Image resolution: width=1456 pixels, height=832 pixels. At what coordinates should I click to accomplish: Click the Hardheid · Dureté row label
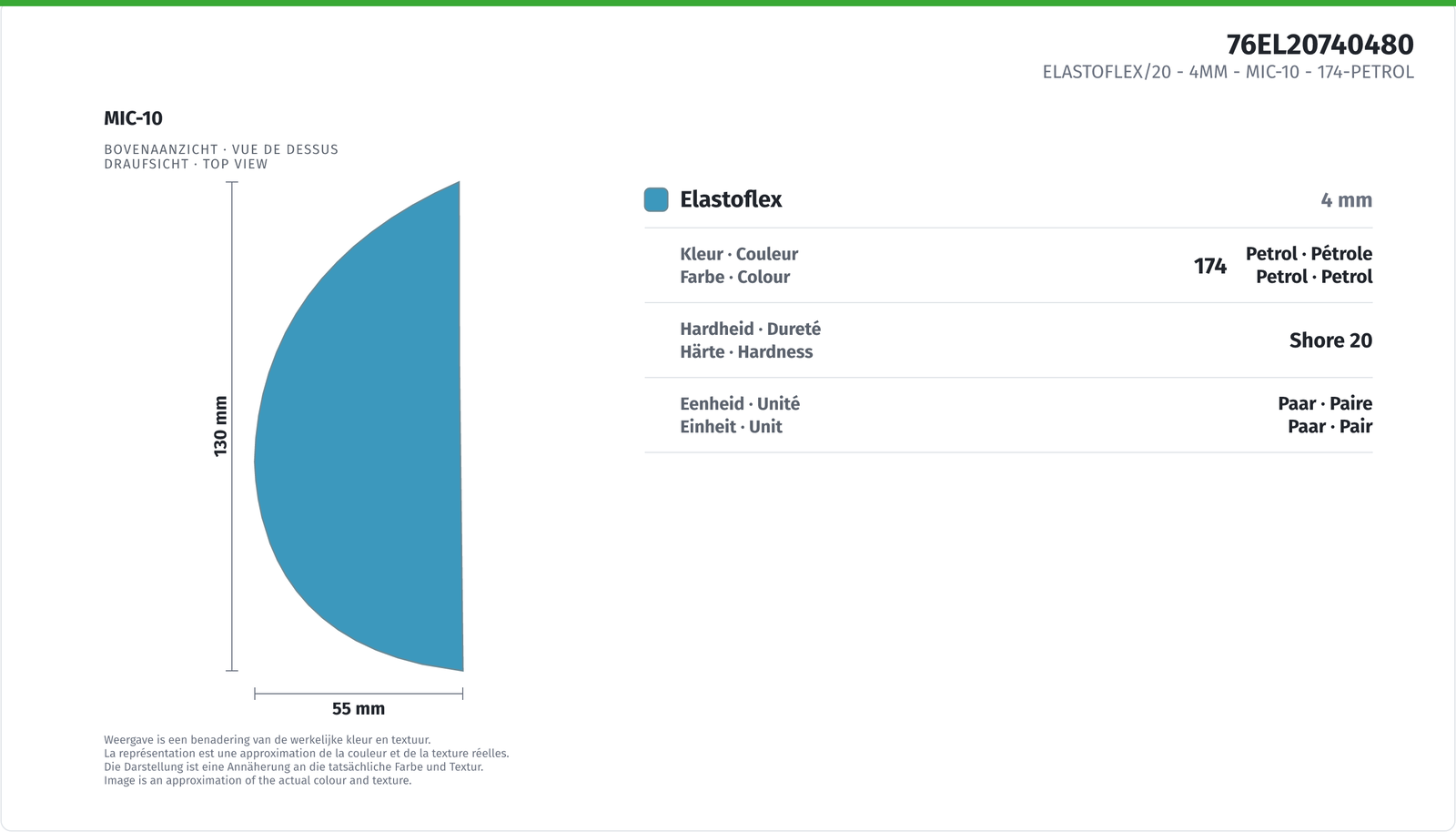point(750,329)
